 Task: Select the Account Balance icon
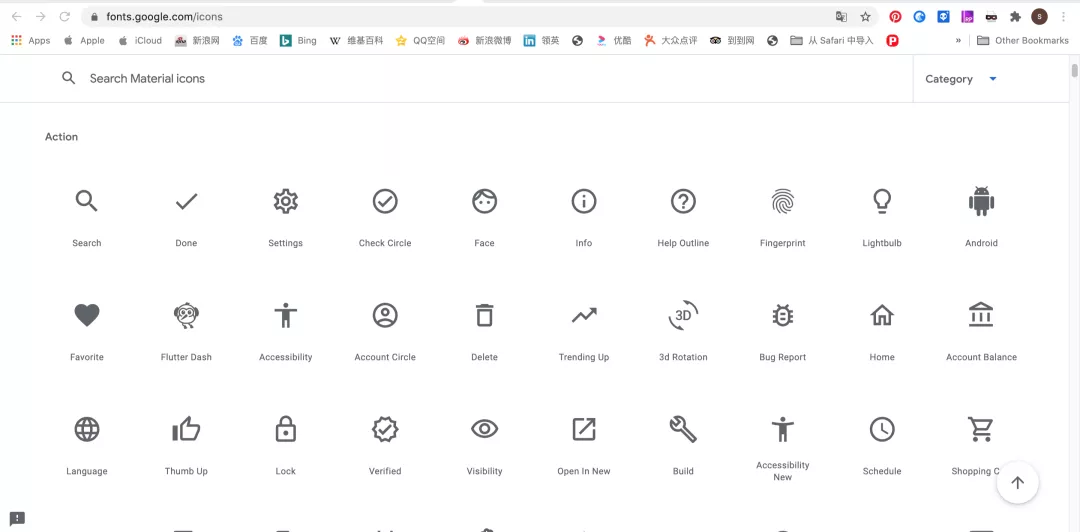click(981, 316)
